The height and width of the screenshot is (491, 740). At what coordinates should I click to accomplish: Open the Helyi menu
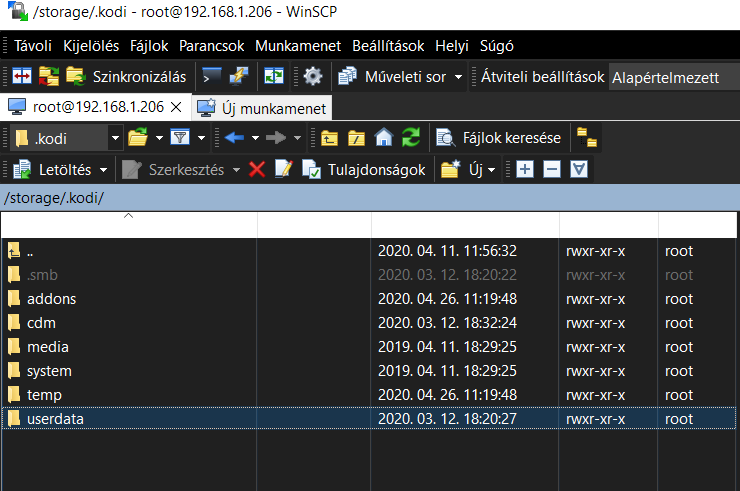452,46
